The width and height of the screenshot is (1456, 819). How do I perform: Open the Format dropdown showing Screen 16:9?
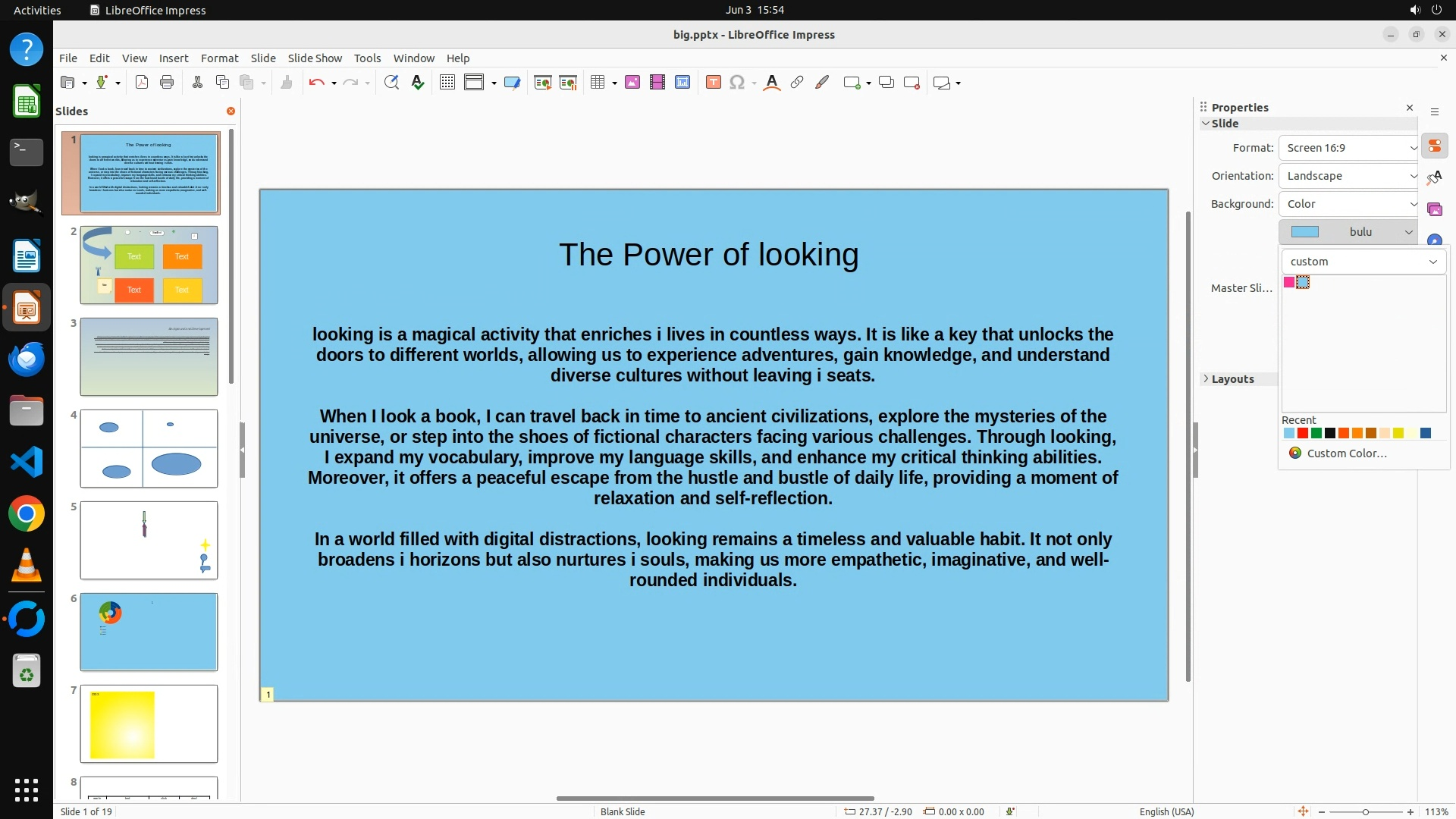click(1348, 148)
